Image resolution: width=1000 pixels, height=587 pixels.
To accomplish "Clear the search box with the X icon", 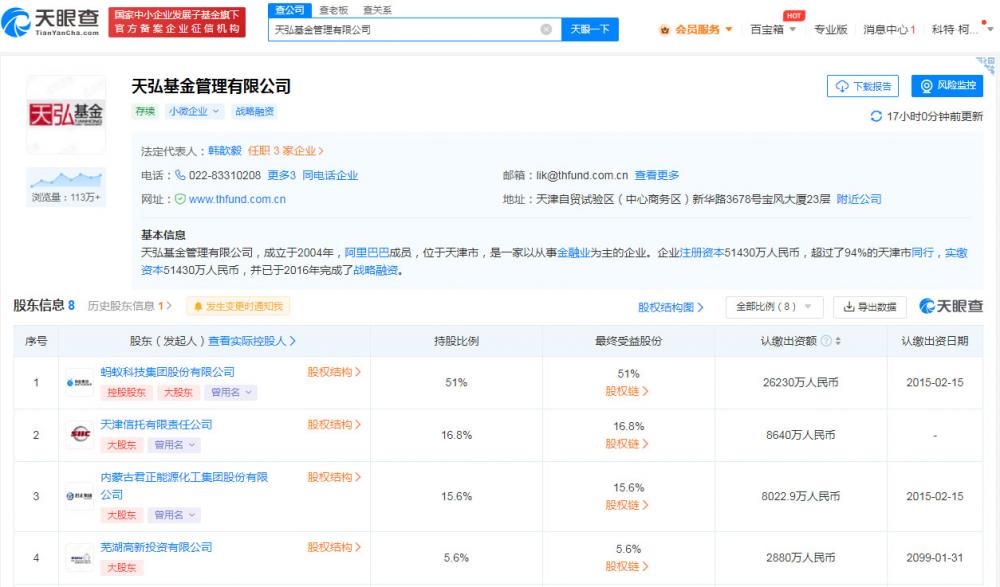I will click(x=546, y=29).
